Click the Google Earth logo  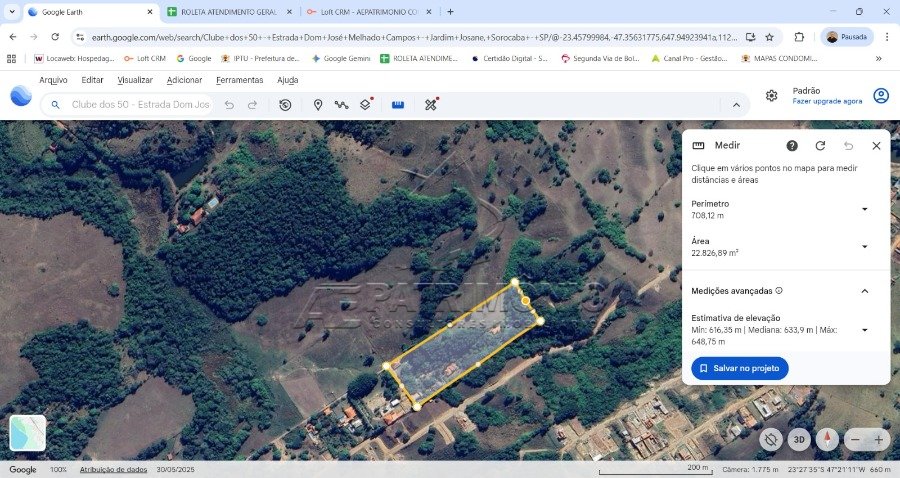[21, 96]
